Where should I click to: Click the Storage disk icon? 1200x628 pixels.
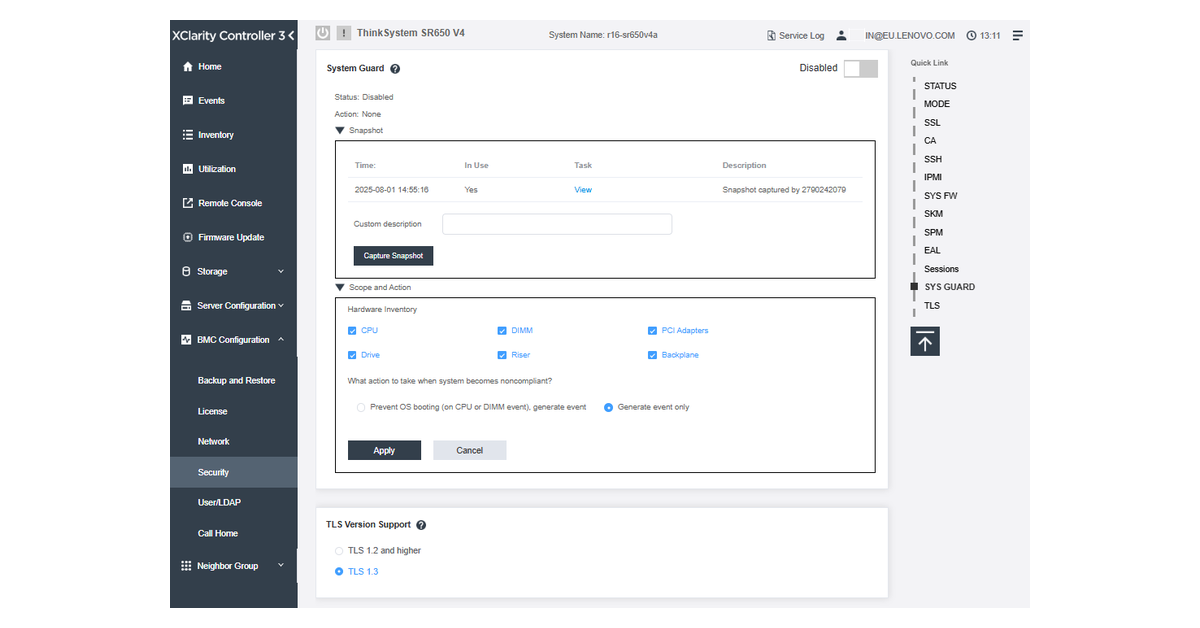[187, 271]
